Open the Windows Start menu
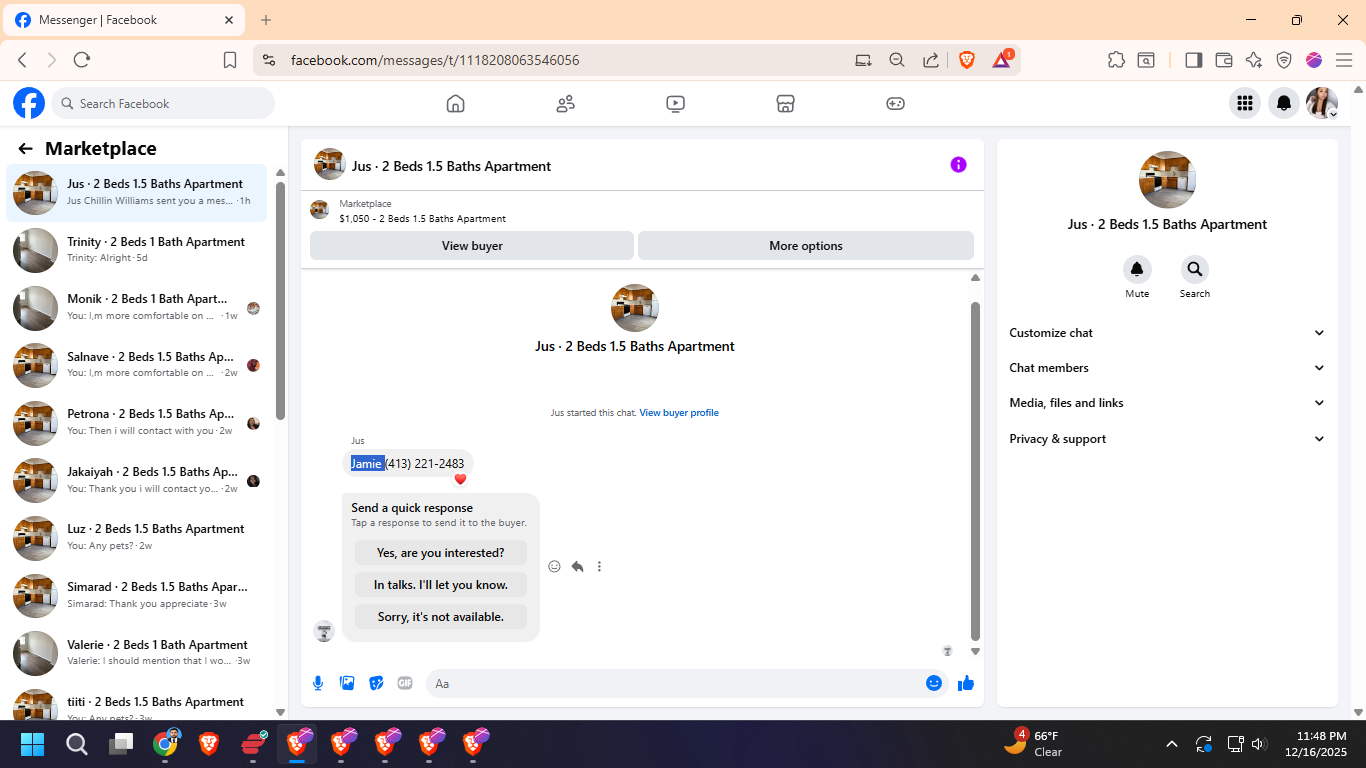This screenshot has height=768, width=1366. click(x=32, y=744)
